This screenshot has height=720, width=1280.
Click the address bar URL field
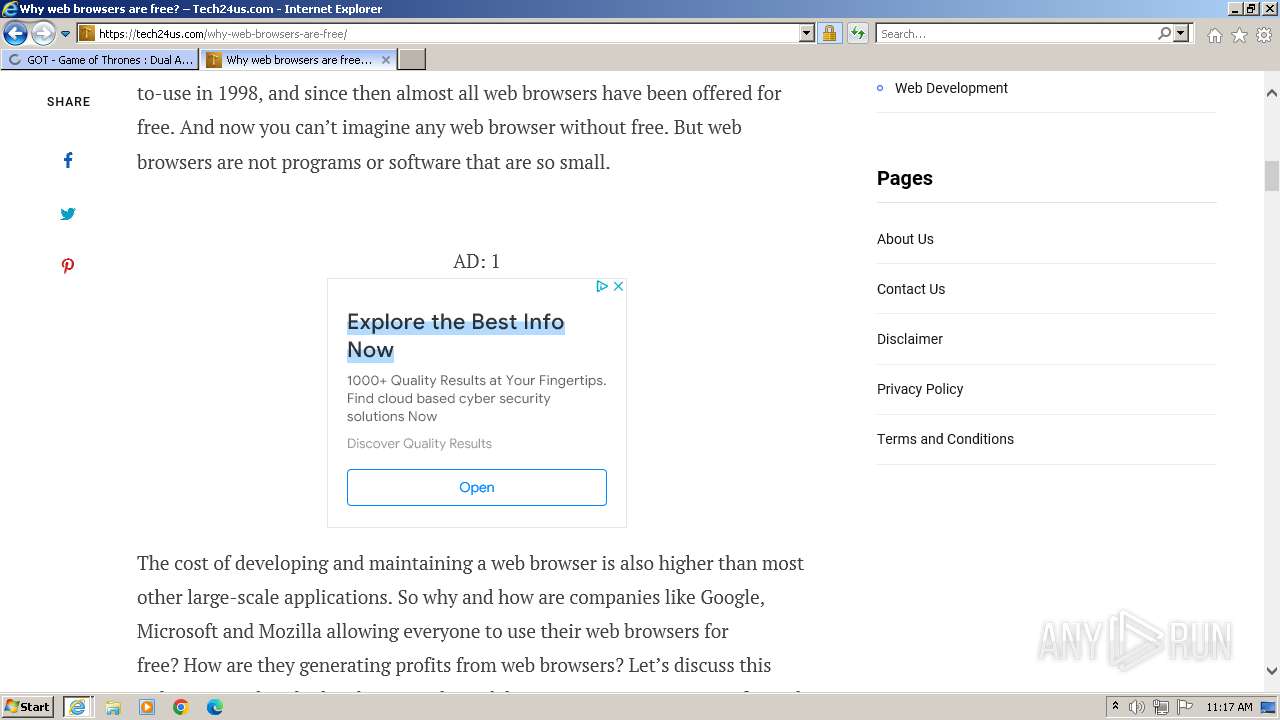click(x=446, y=33)
